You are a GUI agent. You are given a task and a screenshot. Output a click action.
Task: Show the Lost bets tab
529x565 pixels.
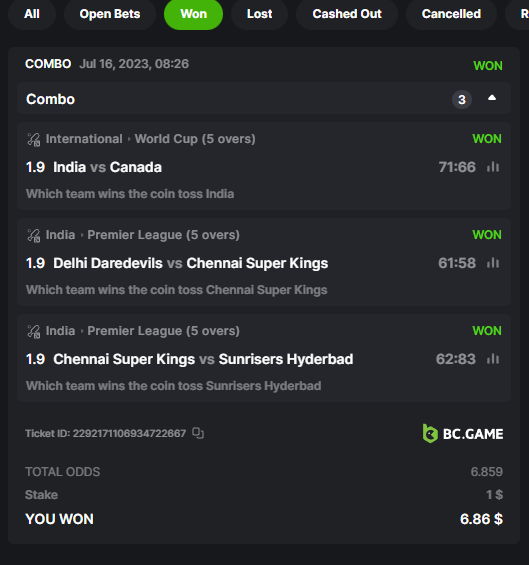(259, 14)
